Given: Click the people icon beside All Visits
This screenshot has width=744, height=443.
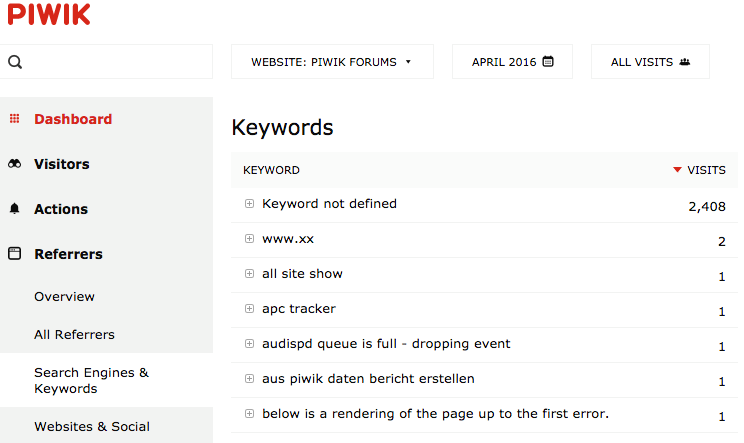Looking at the screenshot, I should (685, 62).
